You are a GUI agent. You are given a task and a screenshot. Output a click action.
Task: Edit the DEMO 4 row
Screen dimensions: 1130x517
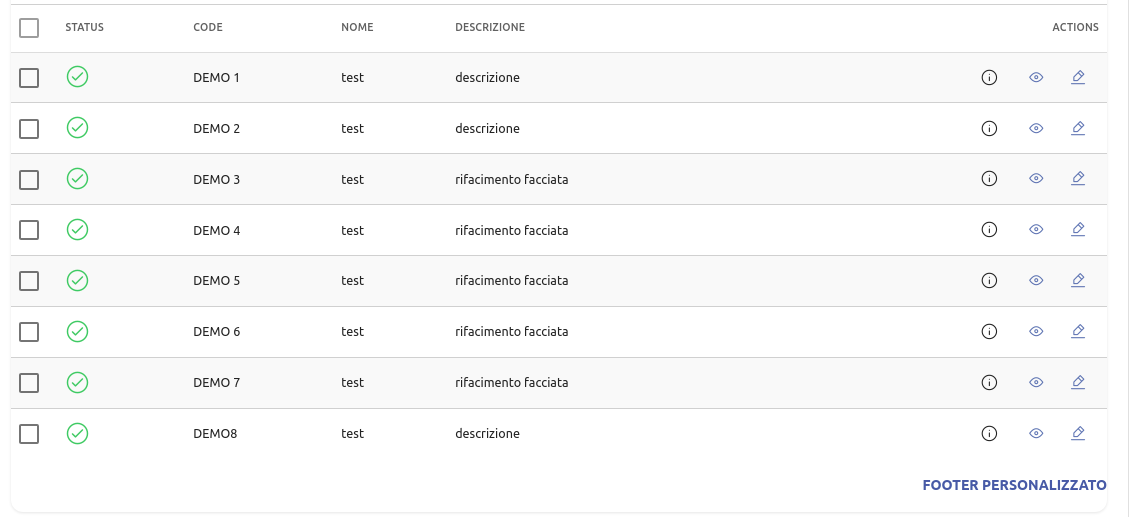click(x=1078, y=230)
